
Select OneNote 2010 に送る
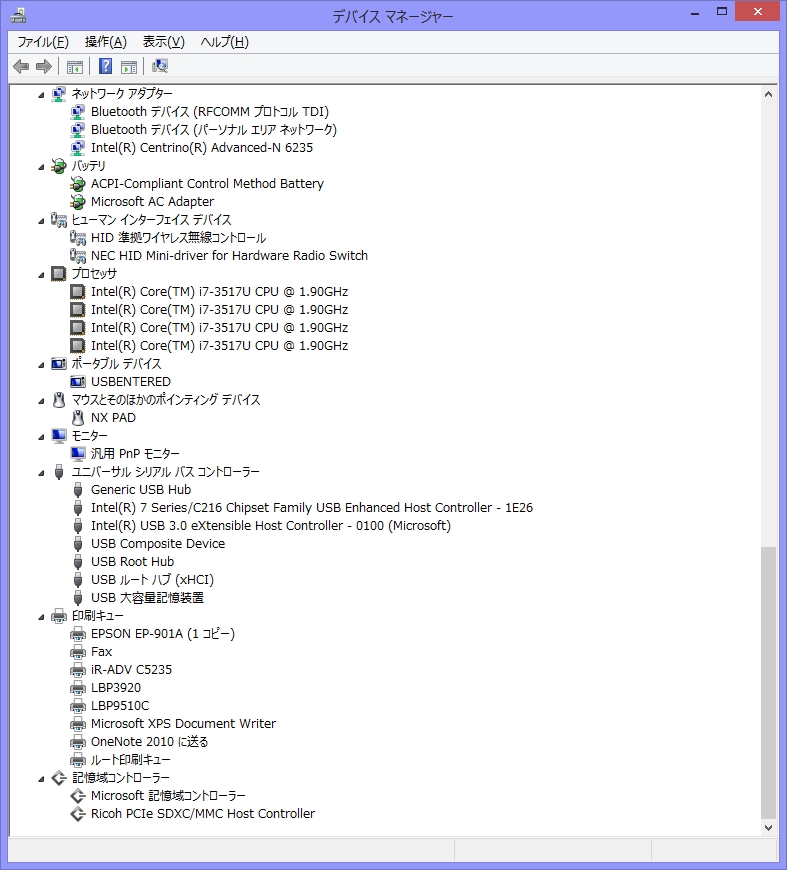point(149,742)
